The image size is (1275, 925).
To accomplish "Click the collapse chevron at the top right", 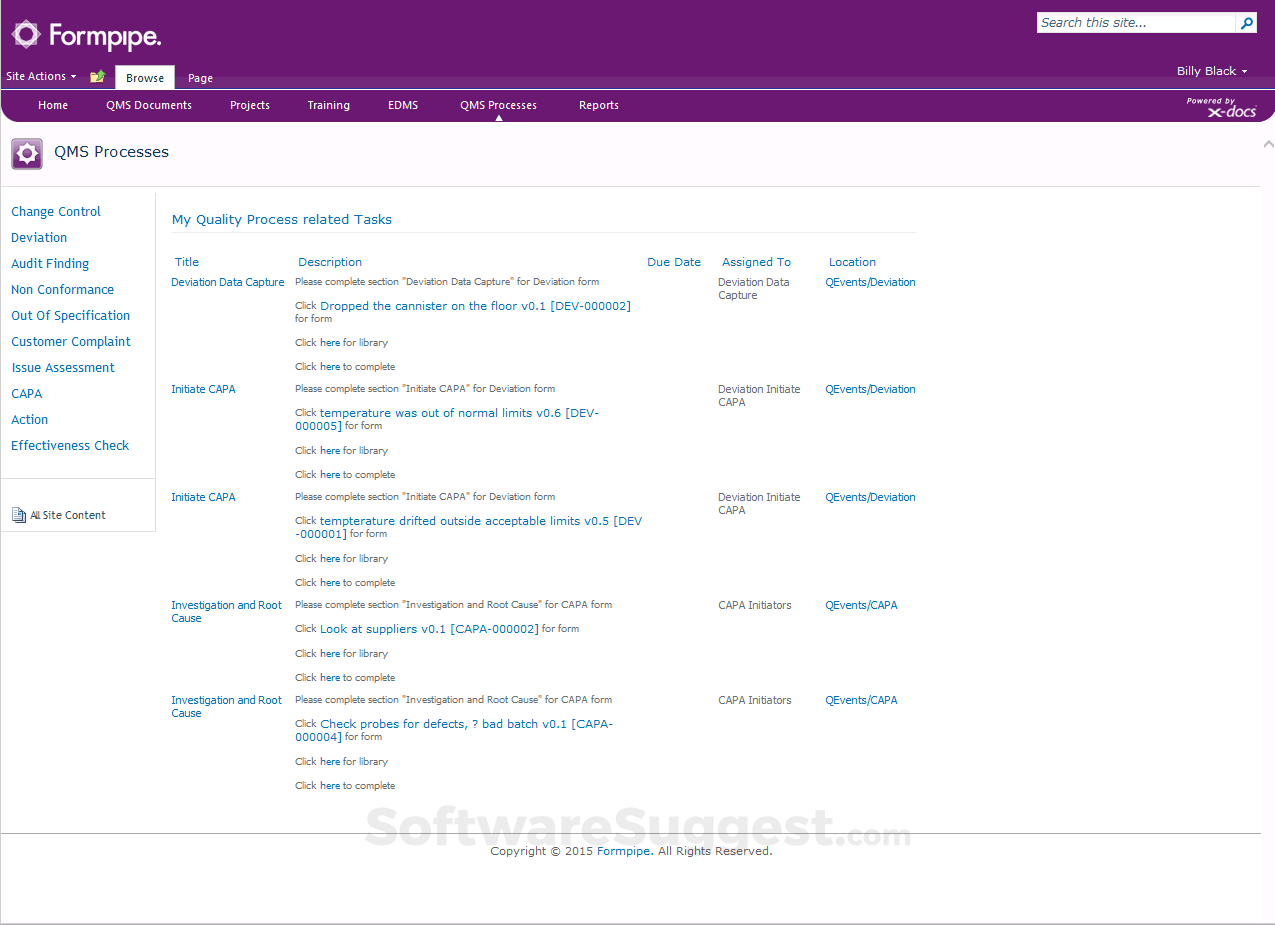I will point(1268,144).
